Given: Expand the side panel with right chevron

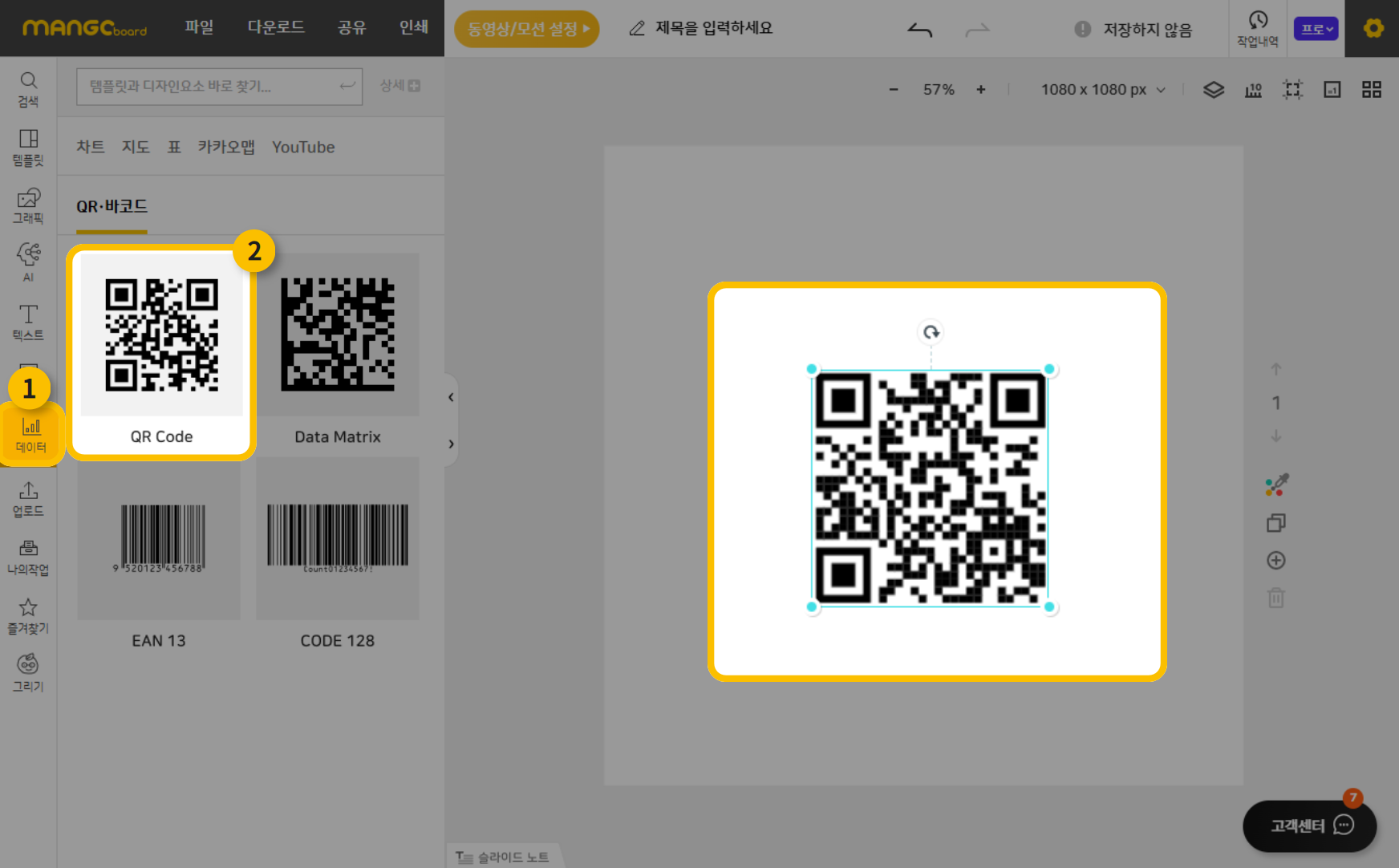Looking at the screenshot, I should [x=451, y=444].
